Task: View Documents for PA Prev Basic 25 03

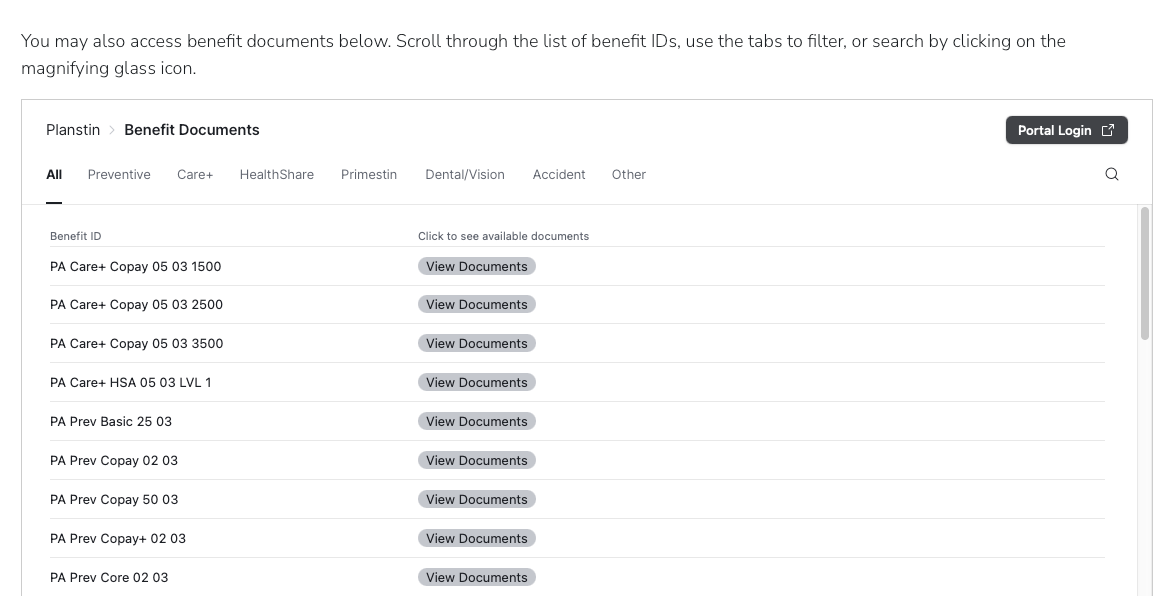Action: pyautogui.click(x=476, y=421)
